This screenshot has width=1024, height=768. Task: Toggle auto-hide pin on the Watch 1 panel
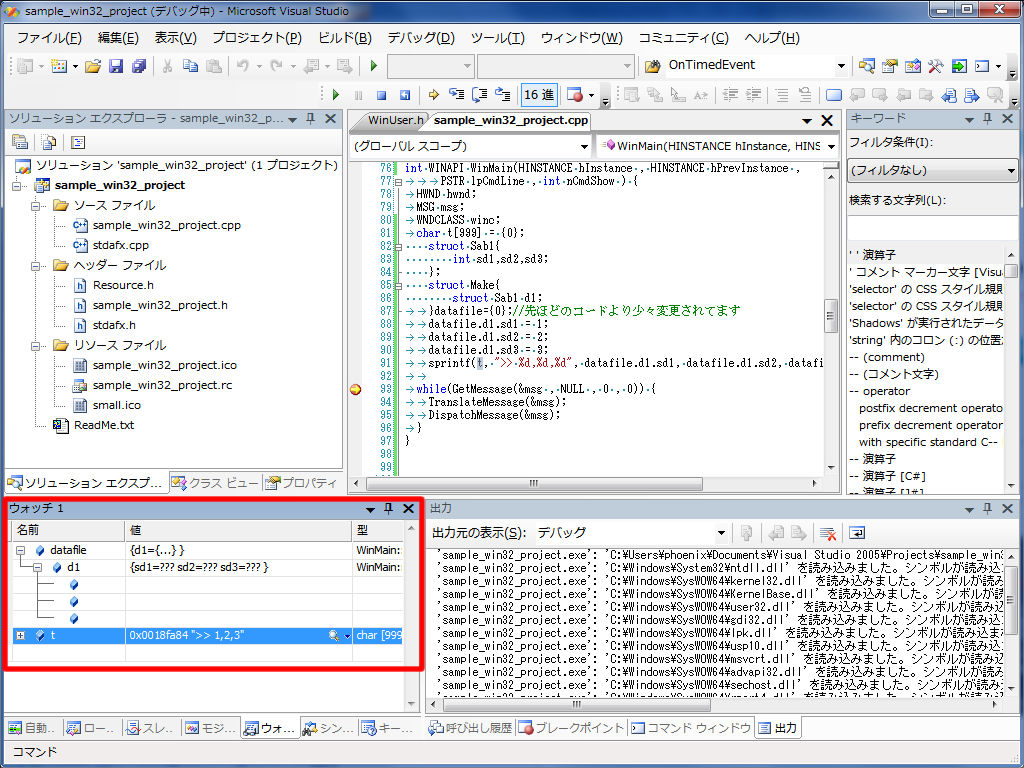click(389, 509)
